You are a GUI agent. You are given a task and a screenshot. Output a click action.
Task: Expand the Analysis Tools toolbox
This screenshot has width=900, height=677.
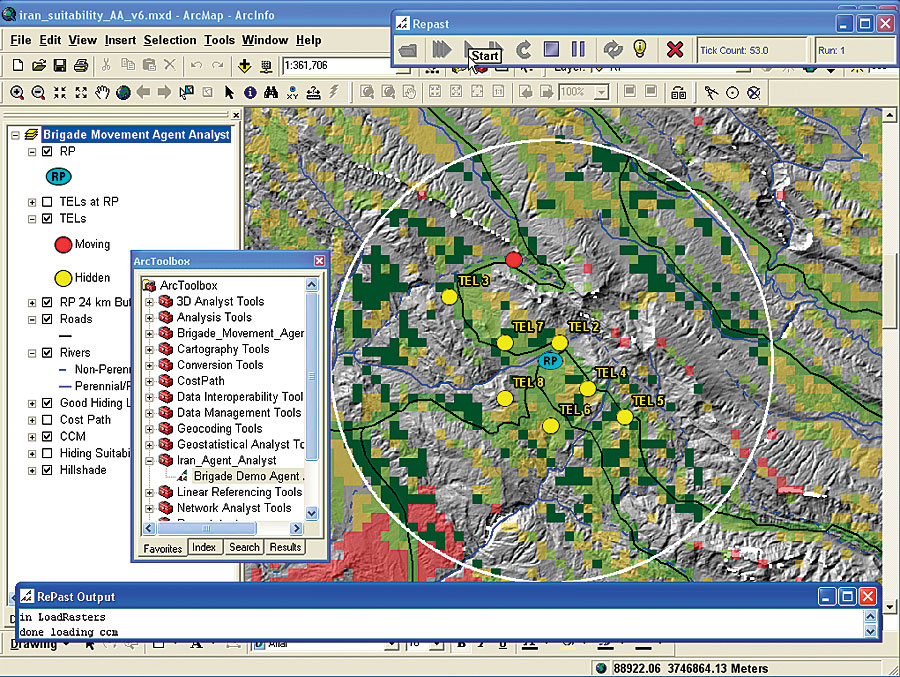coord(149,318)
